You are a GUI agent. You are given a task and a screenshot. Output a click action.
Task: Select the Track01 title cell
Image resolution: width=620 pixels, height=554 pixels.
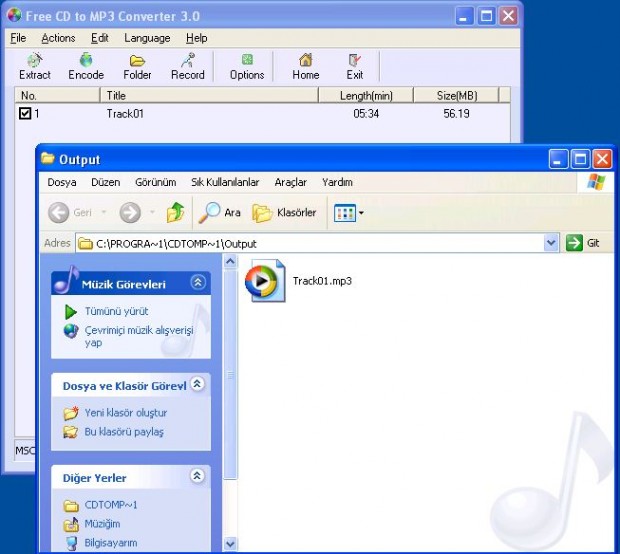pyautogui.click(x=125, y=114)
